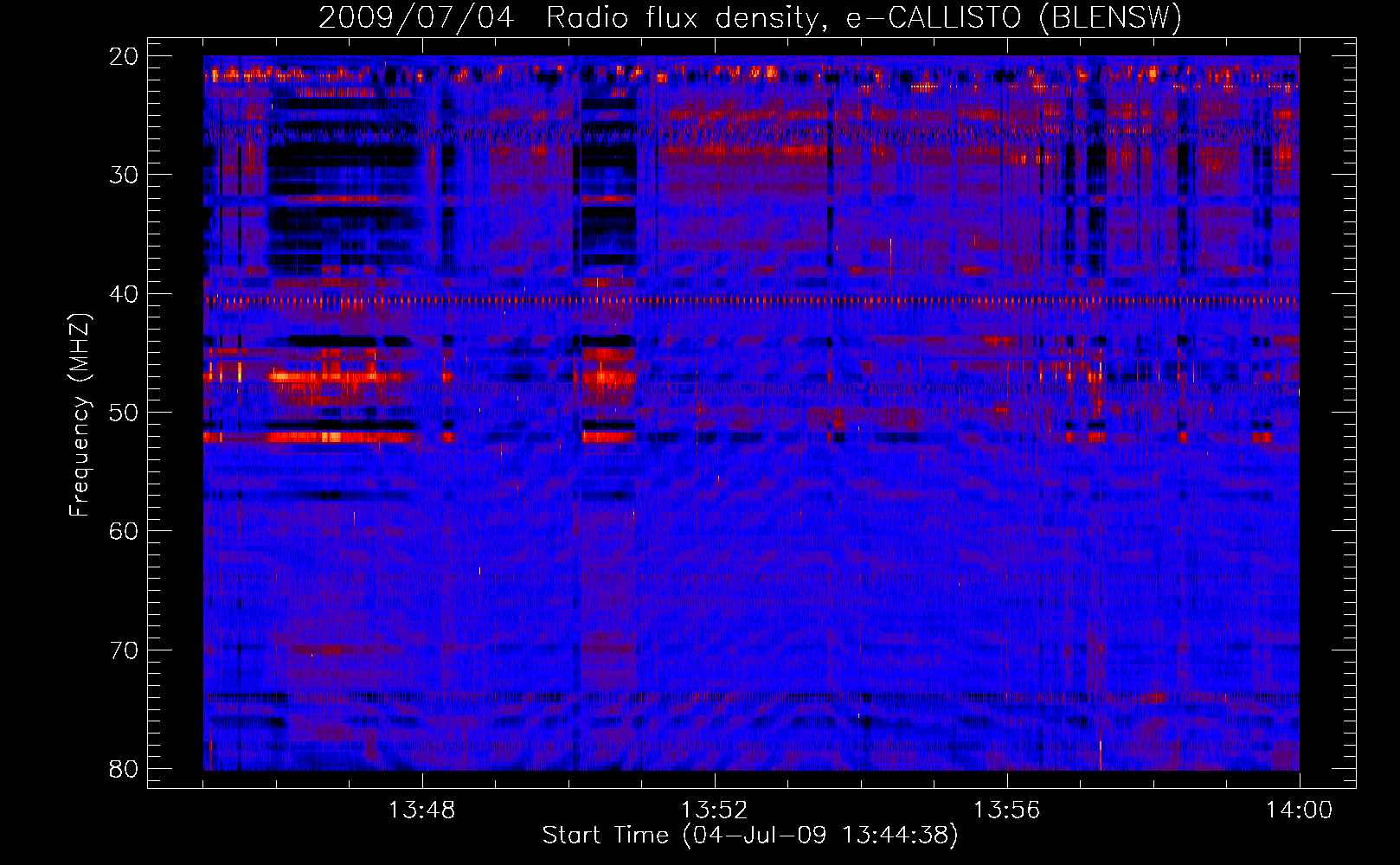Viewport: 1400px width, 865px height.
Task: Click the 13:48 time tick label
Action: (422, 811)
